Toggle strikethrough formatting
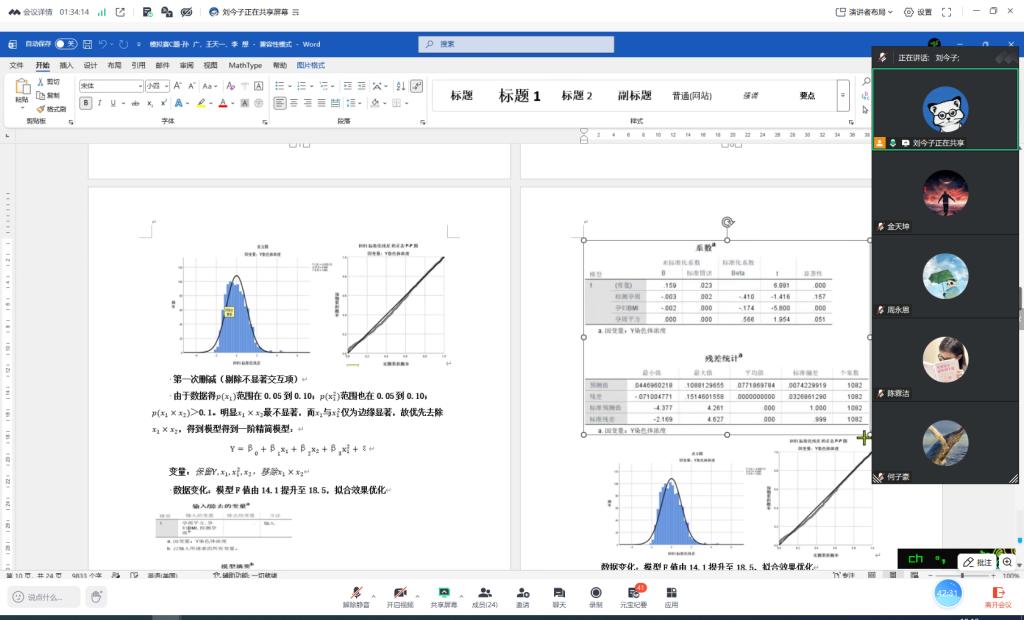The height and width of the screenshot is (620, 1024). click(x=135, y=103)
